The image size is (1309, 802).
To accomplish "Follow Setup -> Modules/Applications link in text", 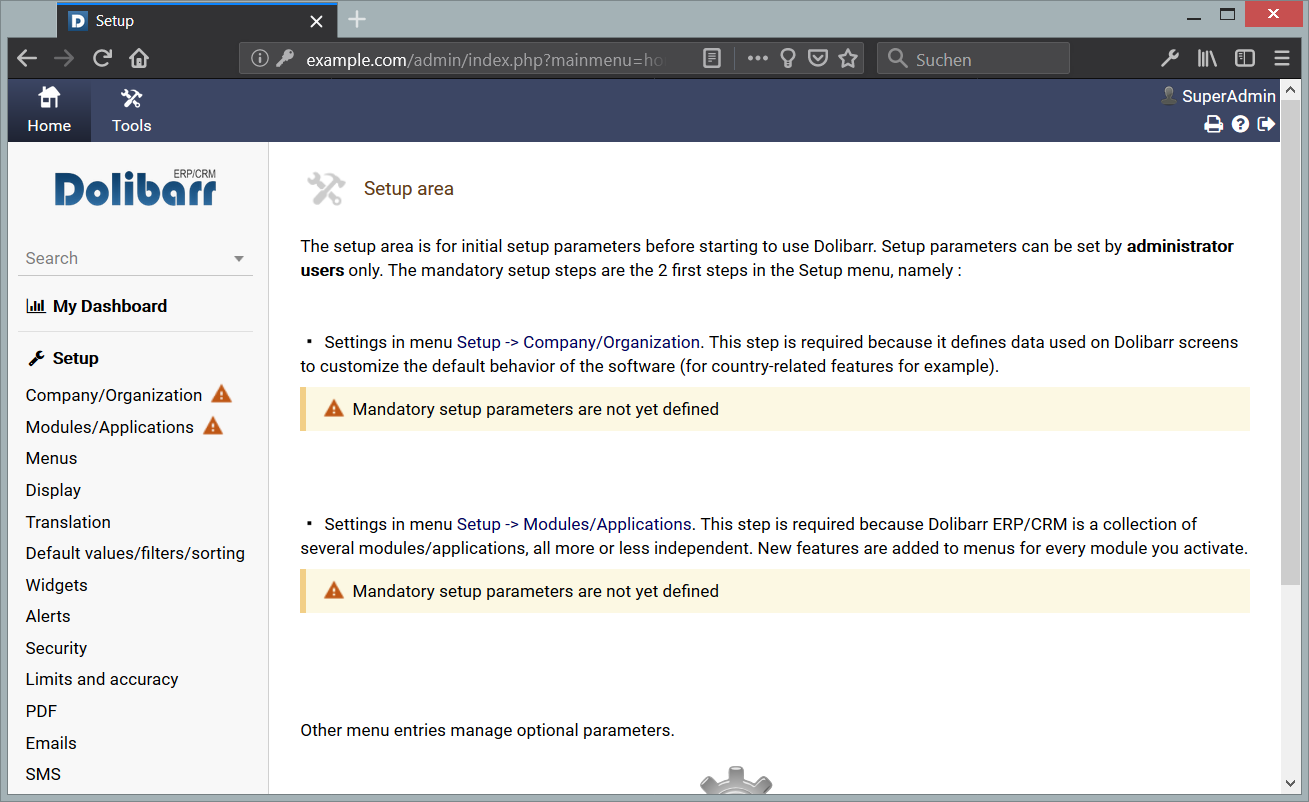I will 574,524.
